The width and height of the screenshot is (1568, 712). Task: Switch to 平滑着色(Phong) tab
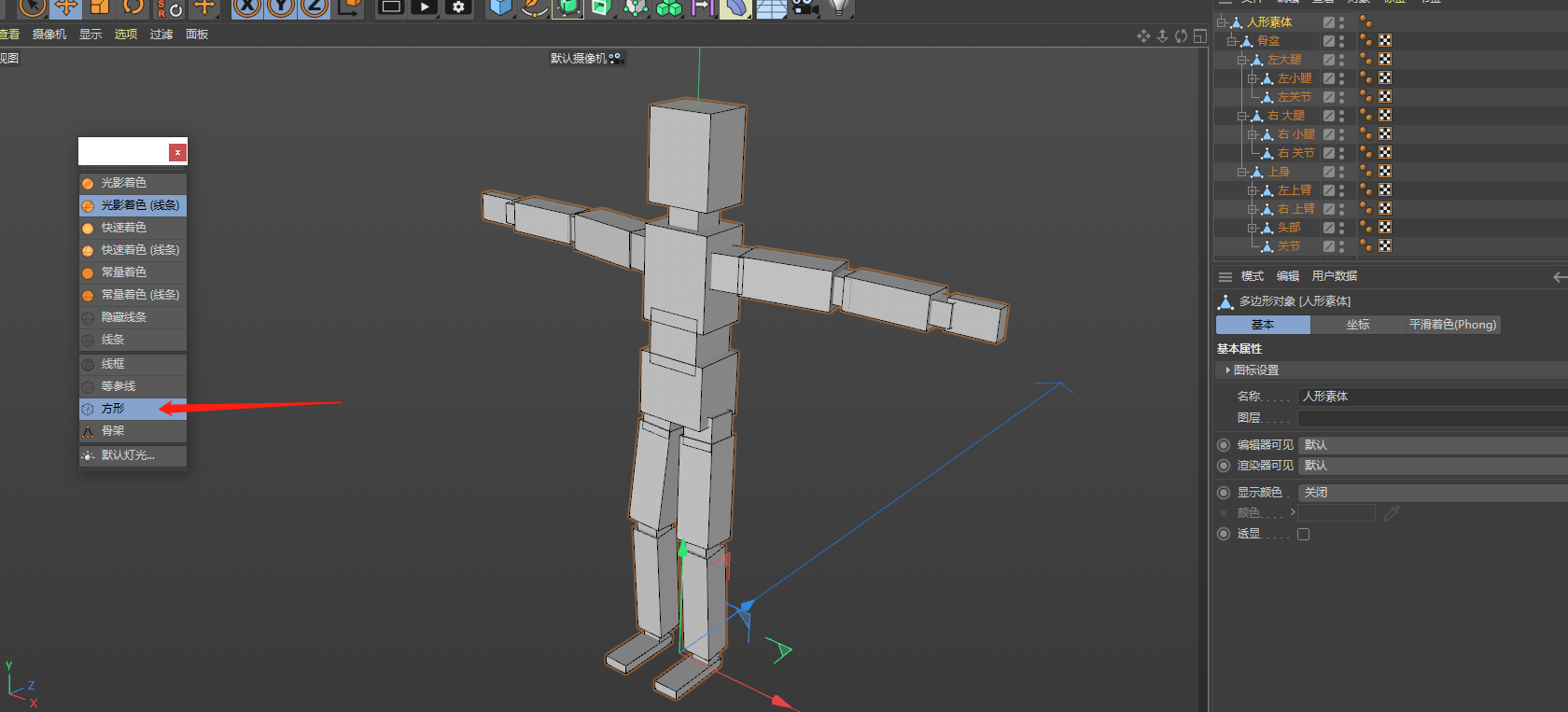[x=1452, y=325]
